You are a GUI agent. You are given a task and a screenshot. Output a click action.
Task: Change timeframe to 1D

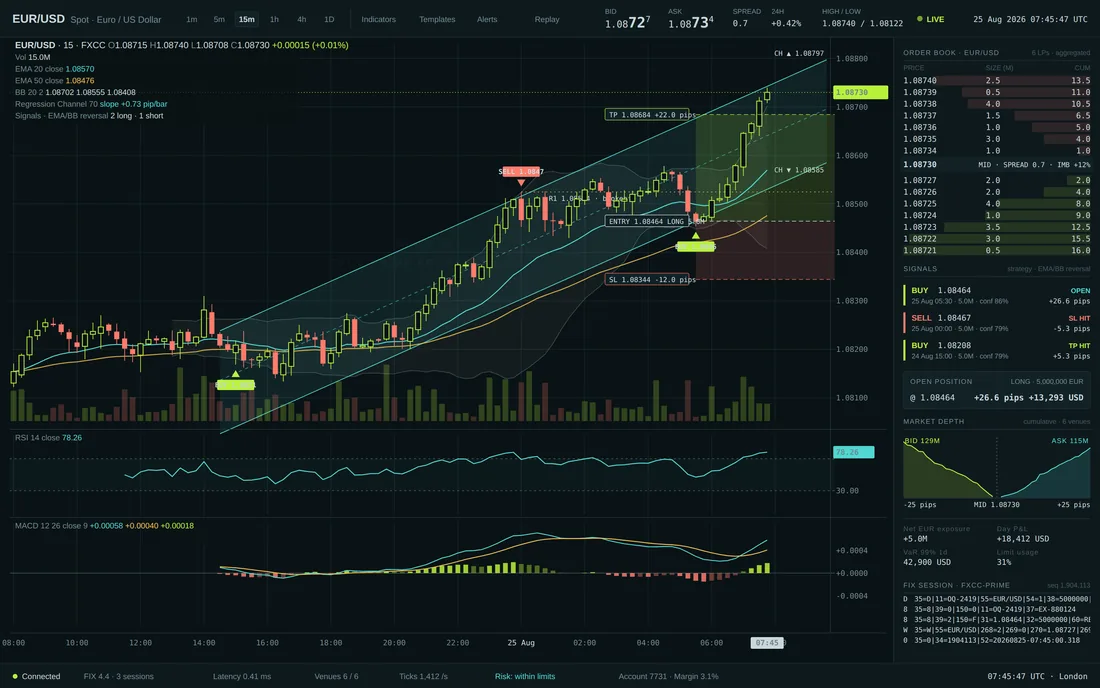tap(329, 20)
